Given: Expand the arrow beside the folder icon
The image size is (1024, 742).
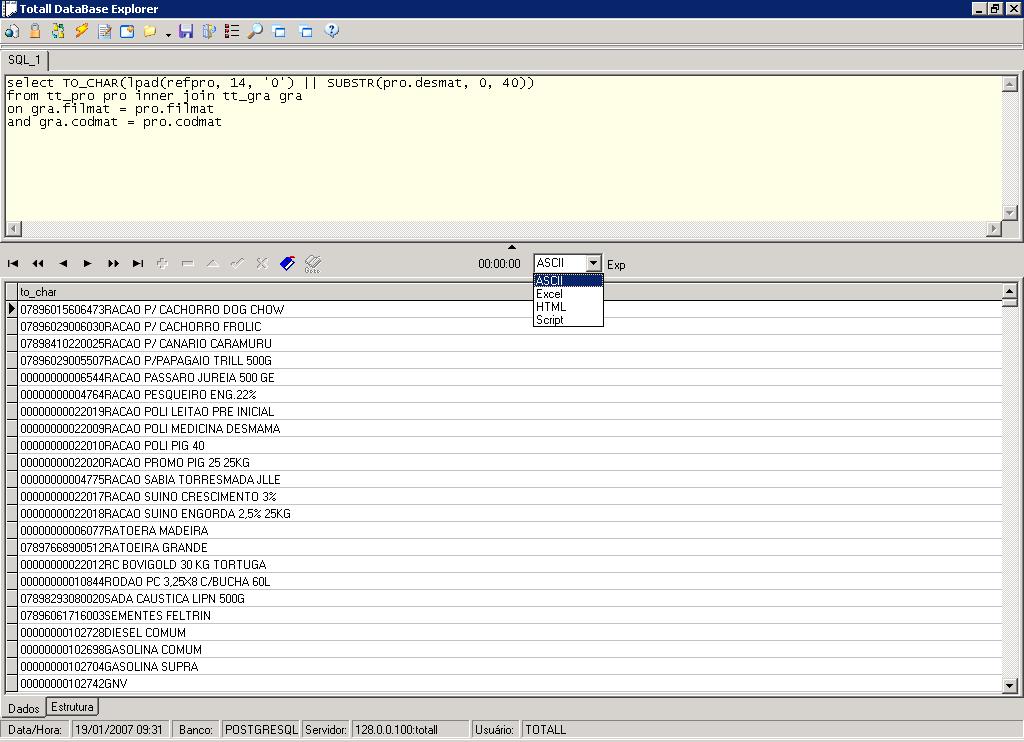Looking at the screenshot, I should [168, 34].
